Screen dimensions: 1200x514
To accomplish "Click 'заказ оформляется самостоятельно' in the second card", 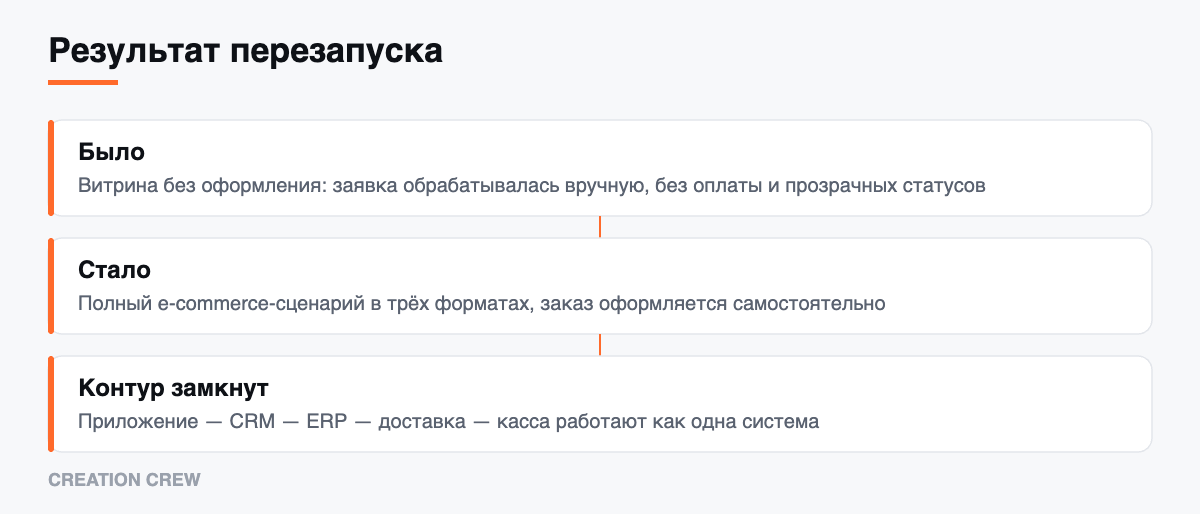I will pos(713,304).
